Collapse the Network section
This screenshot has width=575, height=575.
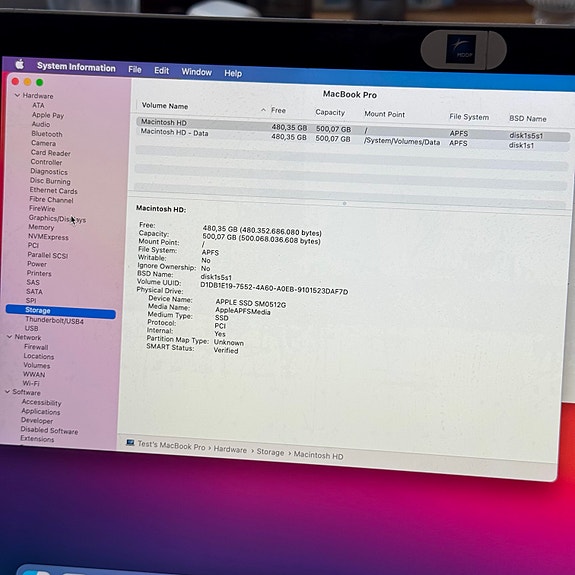point(9,337)
